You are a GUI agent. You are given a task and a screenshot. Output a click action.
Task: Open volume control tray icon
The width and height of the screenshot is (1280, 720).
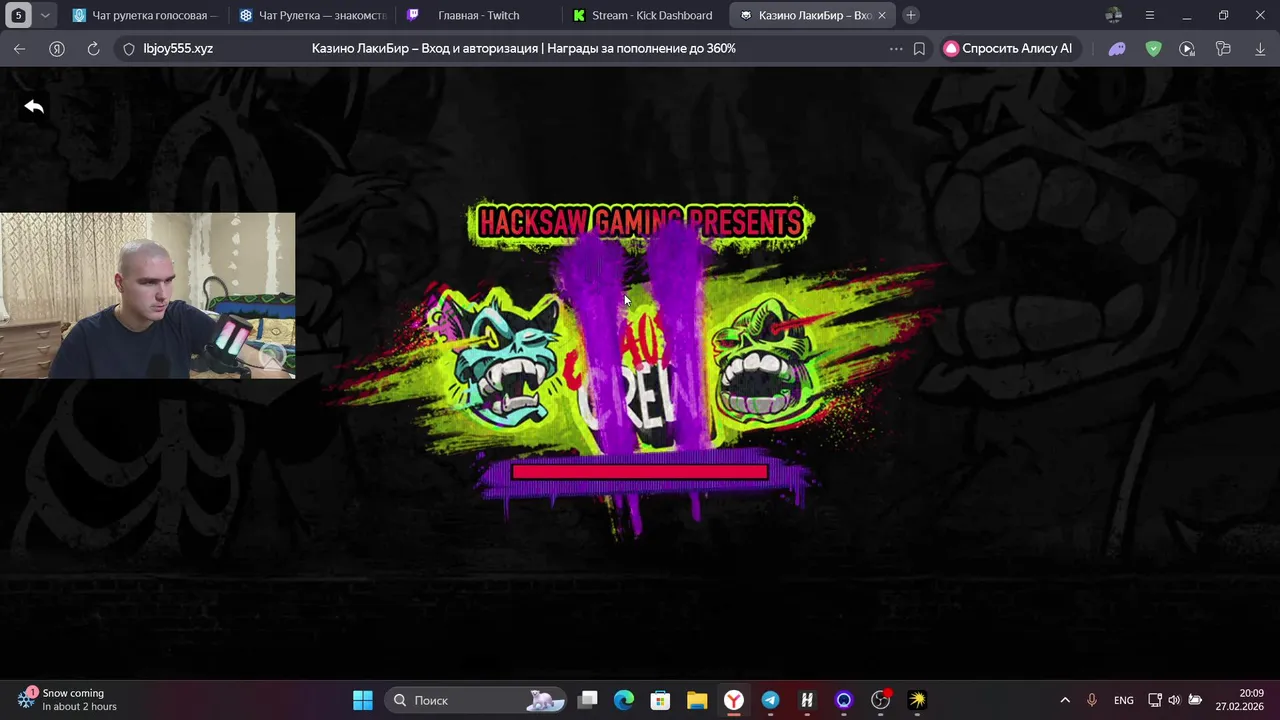1174,700
